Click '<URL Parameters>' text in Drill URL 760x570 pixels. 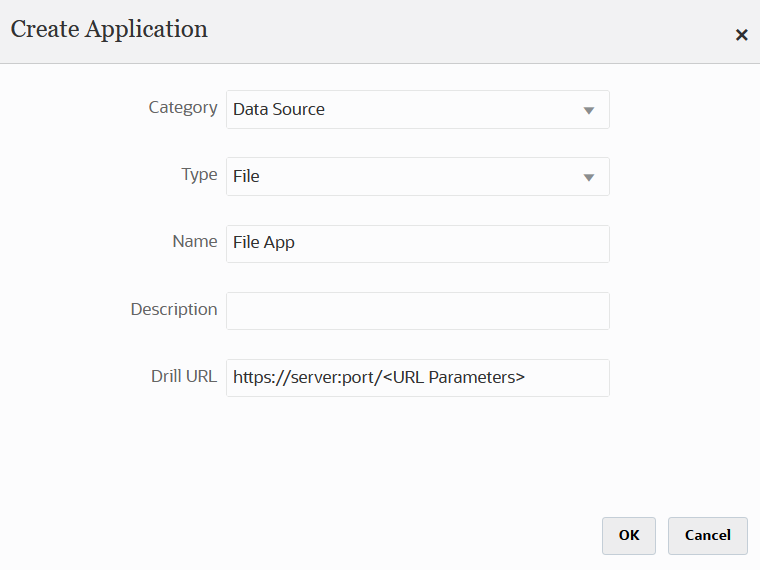(459, 378)
